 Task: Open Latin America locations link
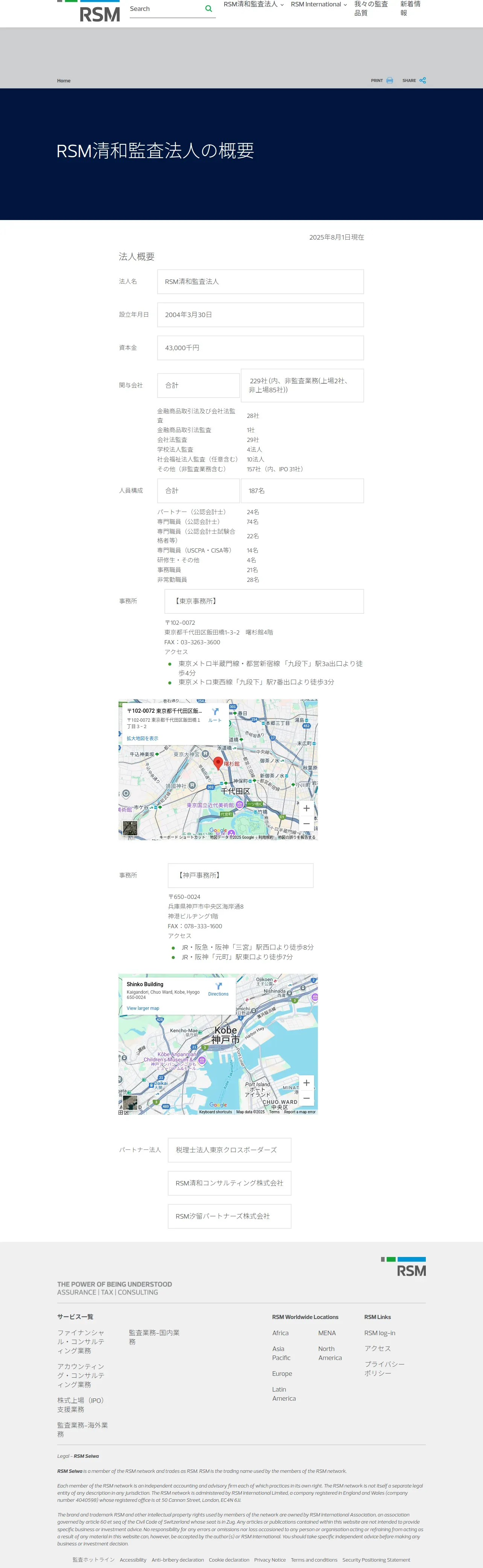tap(284, 1393)
